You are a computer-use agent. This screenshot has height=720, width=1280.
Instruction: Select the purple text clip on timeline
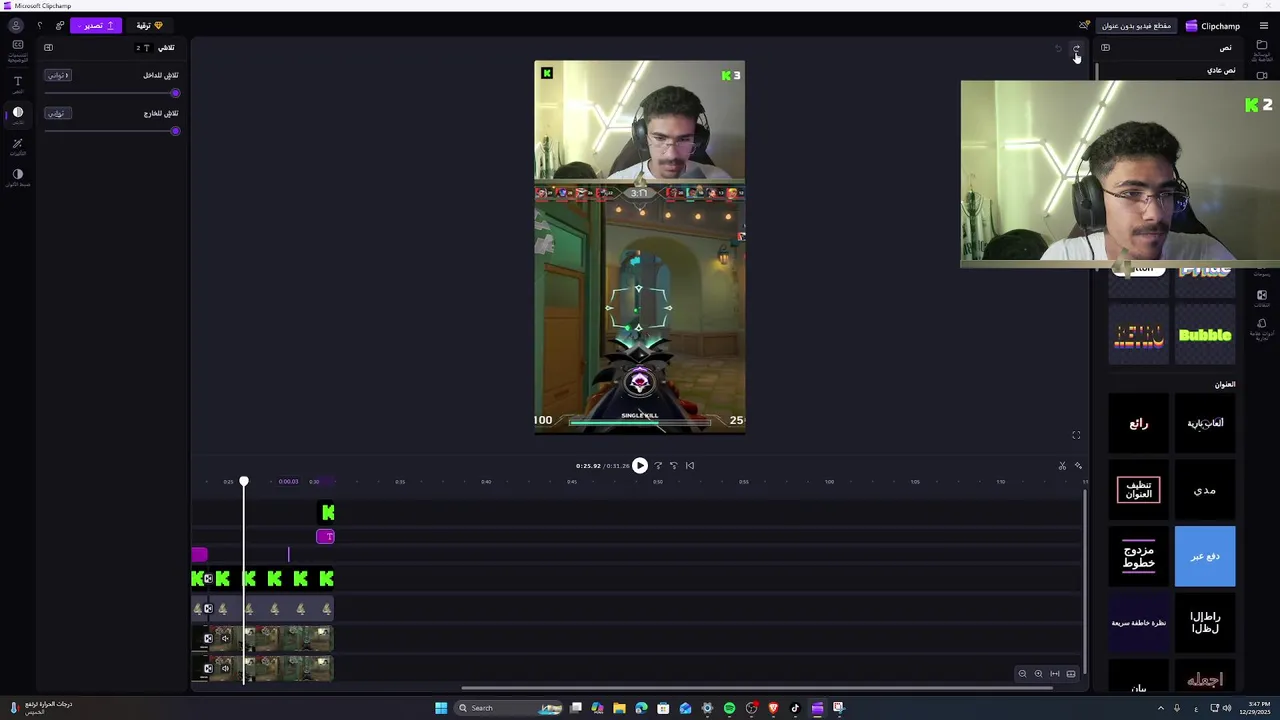pos(325,537)
